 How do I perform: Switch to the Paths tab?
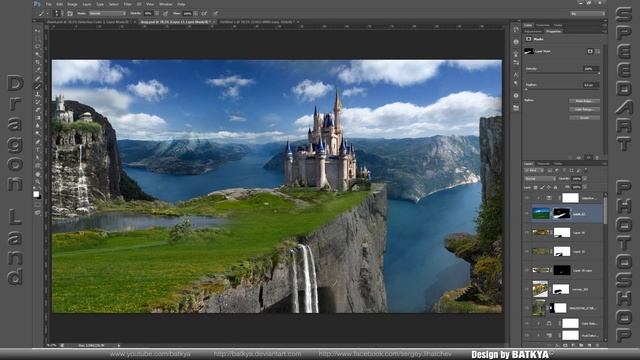click(558, 164)
